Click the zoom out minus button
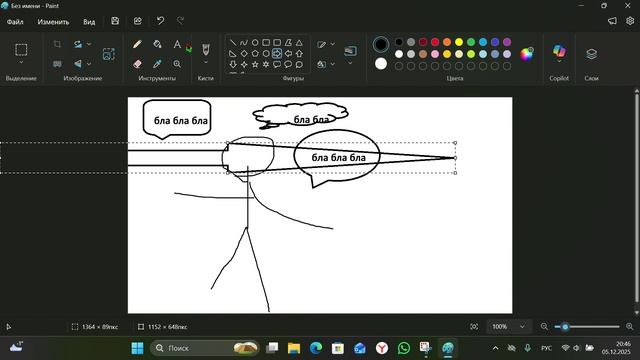This screenshot has height=360, width=640. point(544,327)
